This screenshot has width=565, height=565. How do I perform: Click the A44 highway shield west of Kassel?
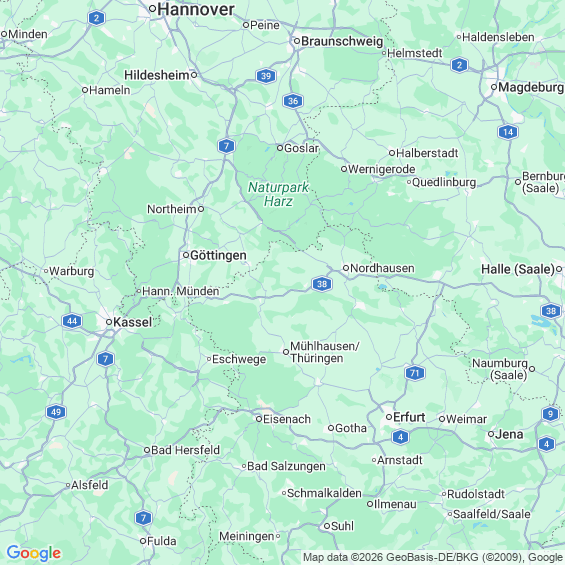pyautogui.click(x=72, y=321)
